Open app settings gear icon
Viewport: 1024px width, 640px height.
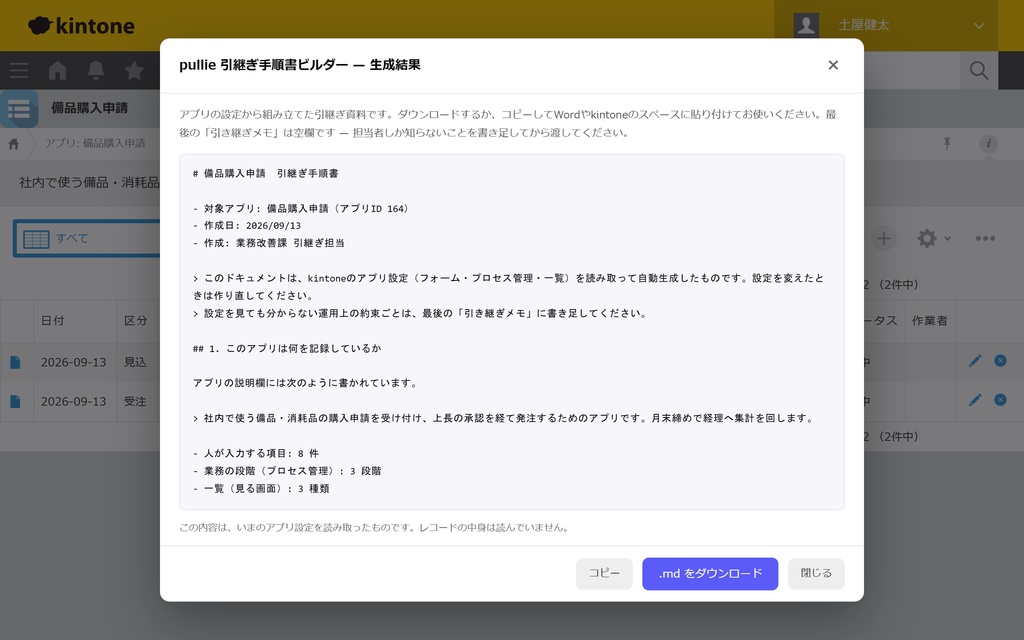(926, 238)
